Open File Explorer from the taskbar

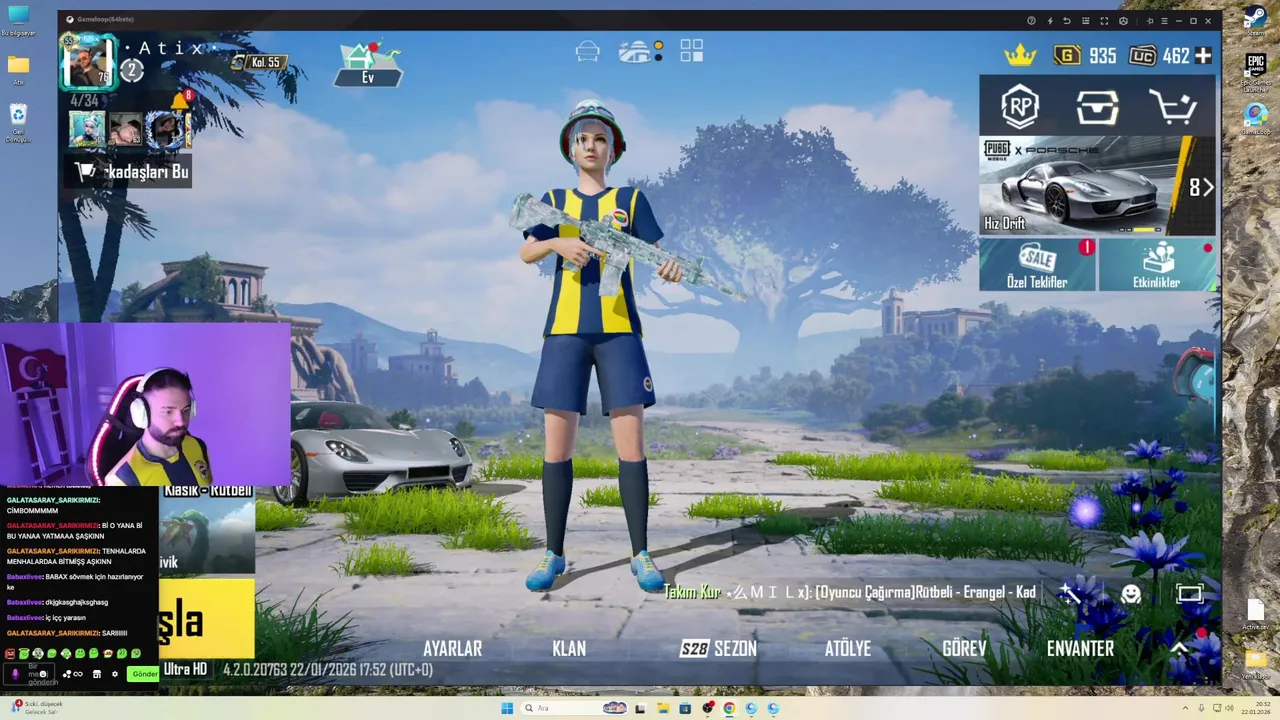point(662,708)
